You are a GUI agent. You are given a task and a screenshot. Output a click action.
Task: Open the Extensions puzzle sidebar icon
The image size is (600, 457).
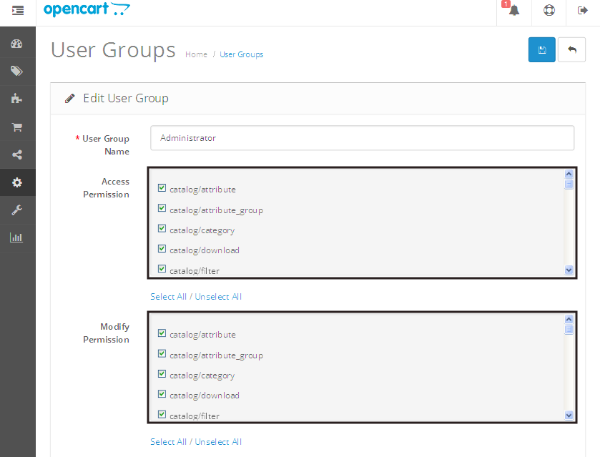pos(17,99)
